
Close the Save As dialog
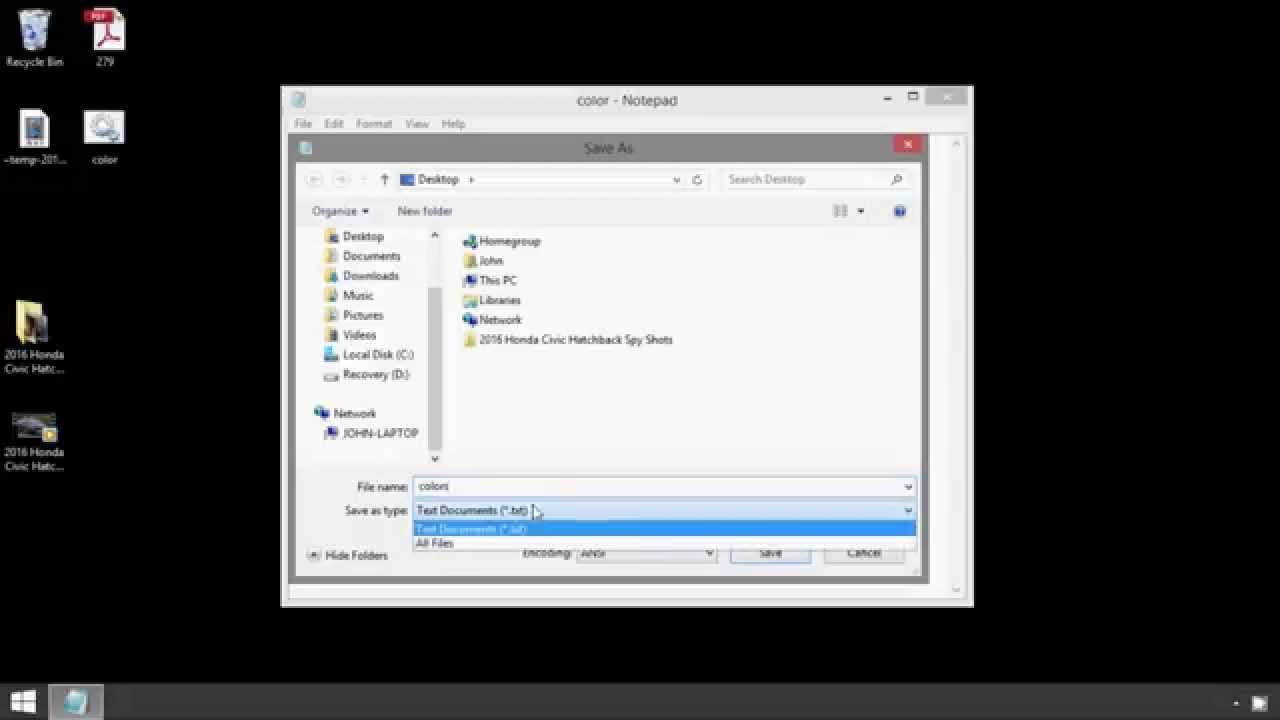[907, 145]
